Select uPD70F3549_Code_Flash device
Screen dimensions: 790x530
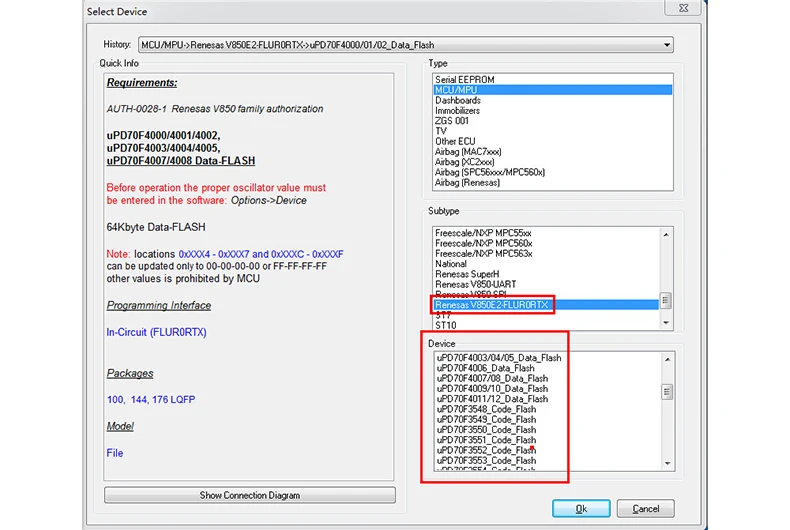[548, 420]
